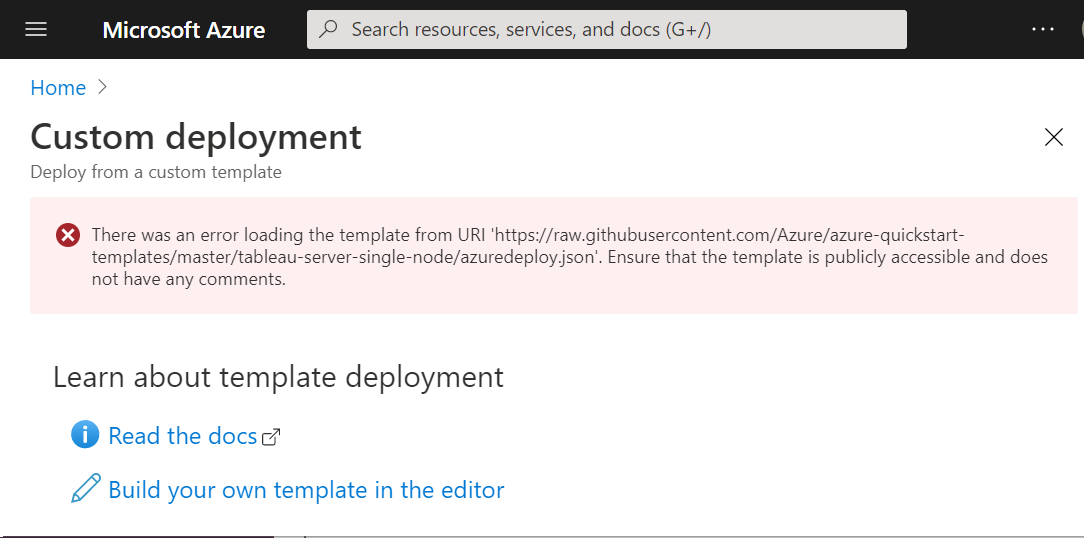Image resolution: width=1084 pixels, height=538 pixels.
Task: Click the blue info icon beside Read the docs
Action: 85,436
